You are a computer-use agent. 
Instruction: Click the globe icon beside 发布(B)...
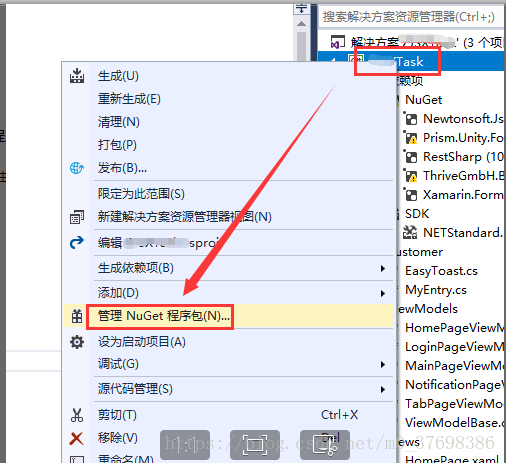click(x=77, y=168)
